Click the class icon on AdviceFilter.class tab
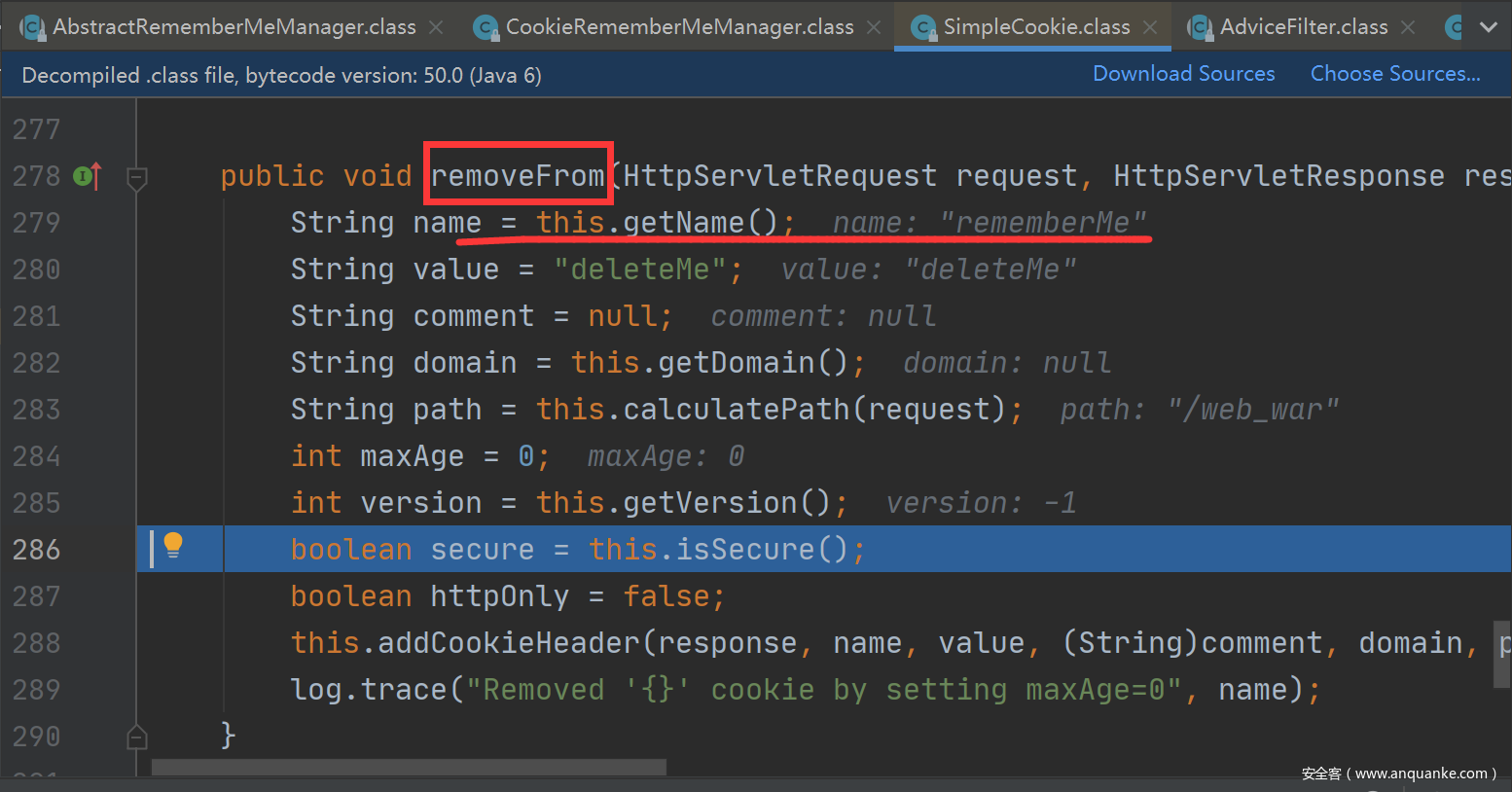 [1201, 27]
